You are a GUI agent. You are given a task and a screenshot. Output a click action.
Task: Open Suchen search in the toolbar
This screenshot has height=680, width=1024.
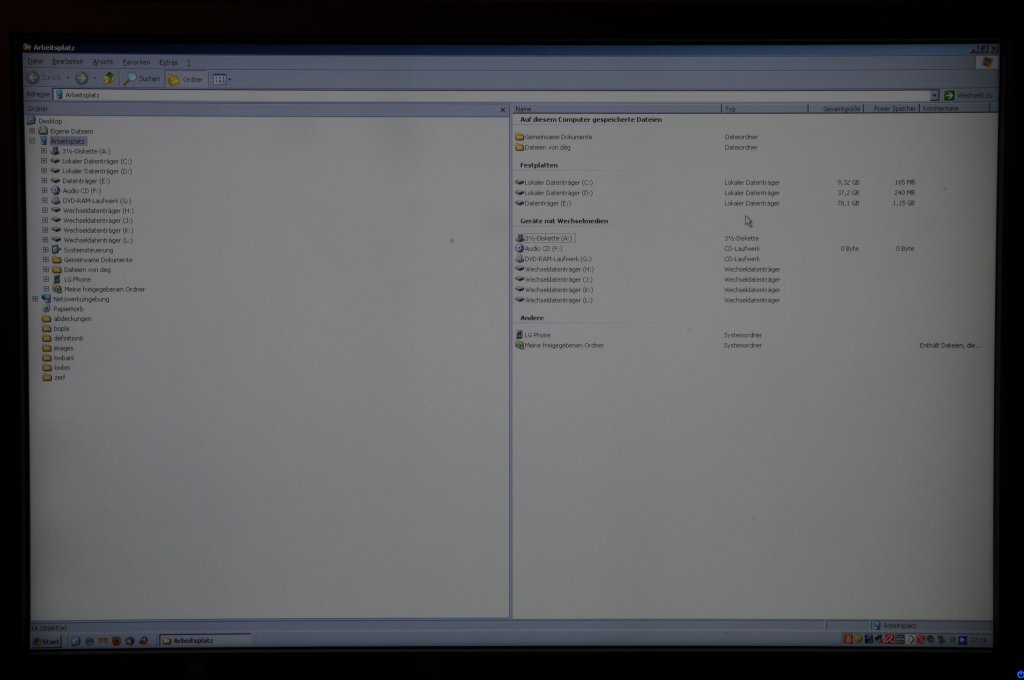point(142,78)
